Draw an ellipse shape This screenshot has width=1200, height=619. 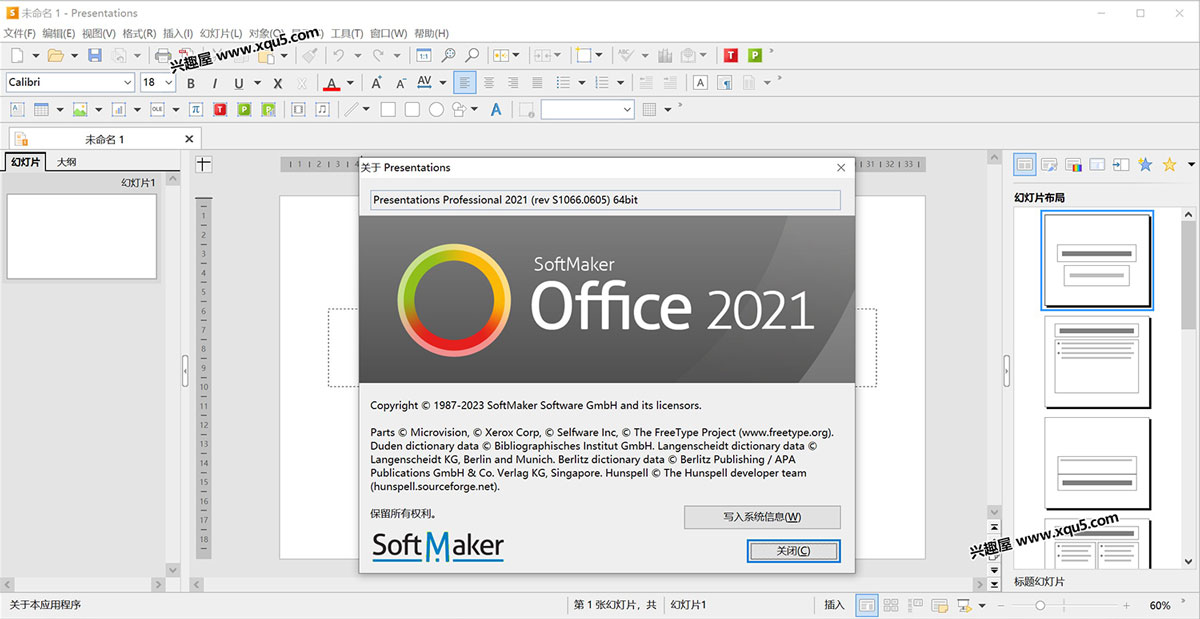click(x=436, y=110)
